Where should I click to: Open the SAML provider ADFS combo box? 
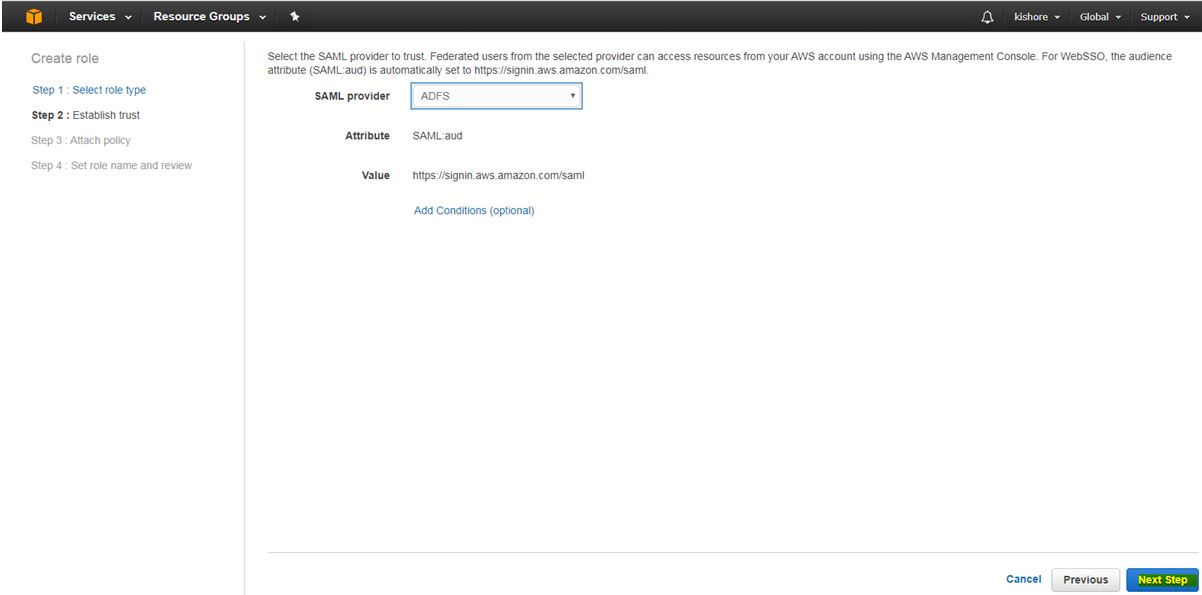[496, 96]
